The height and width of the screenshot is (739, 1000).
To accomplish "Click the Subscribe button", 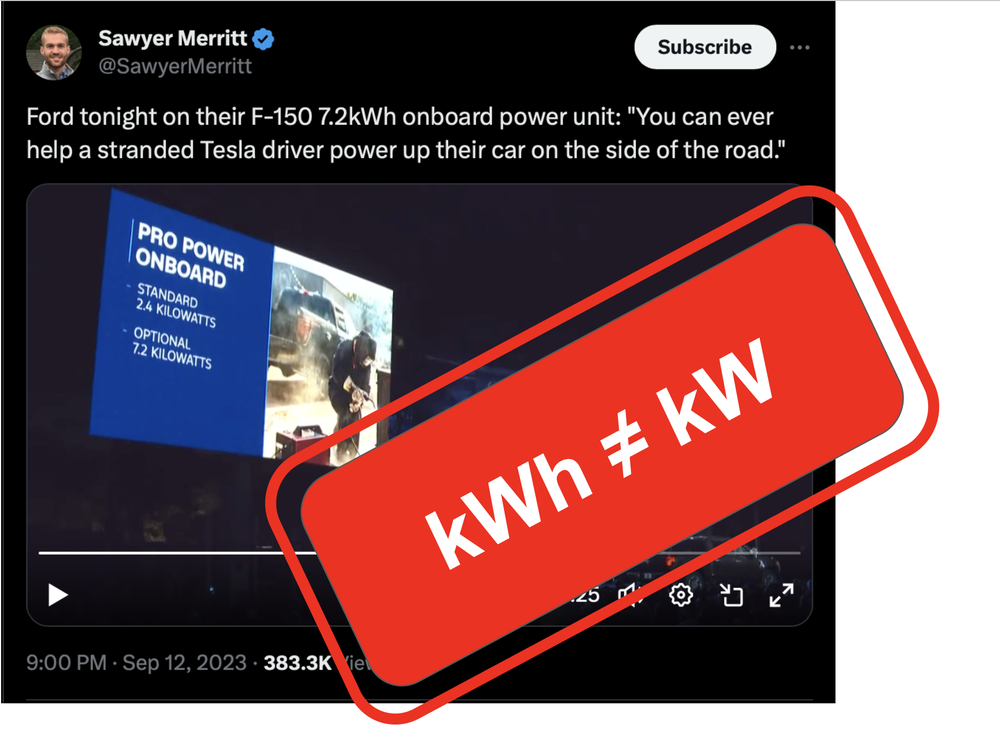I will 705,47.
